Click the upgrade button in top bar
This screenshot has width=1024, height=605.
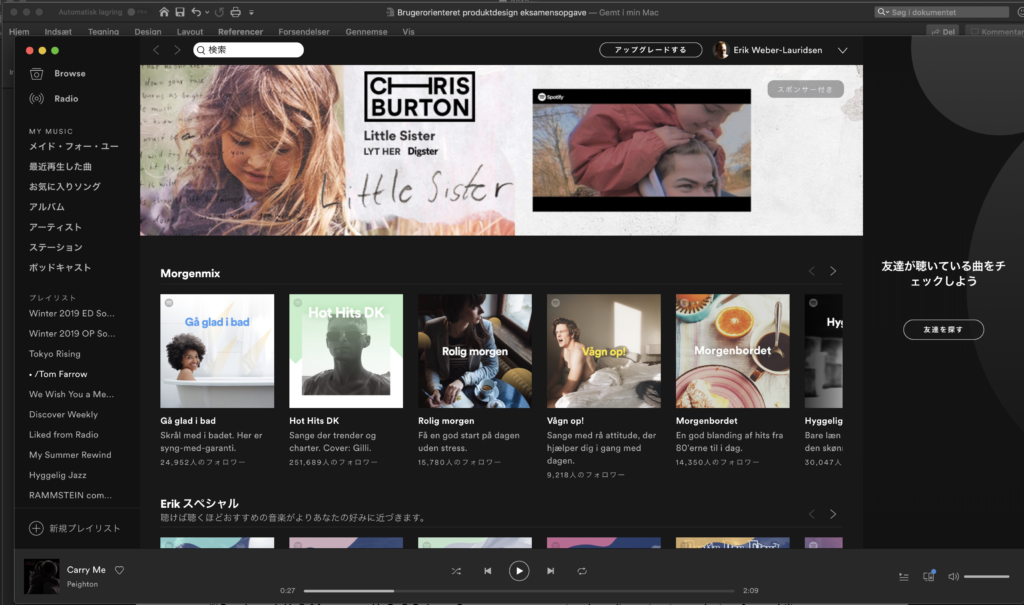click(x=650, y=50)
